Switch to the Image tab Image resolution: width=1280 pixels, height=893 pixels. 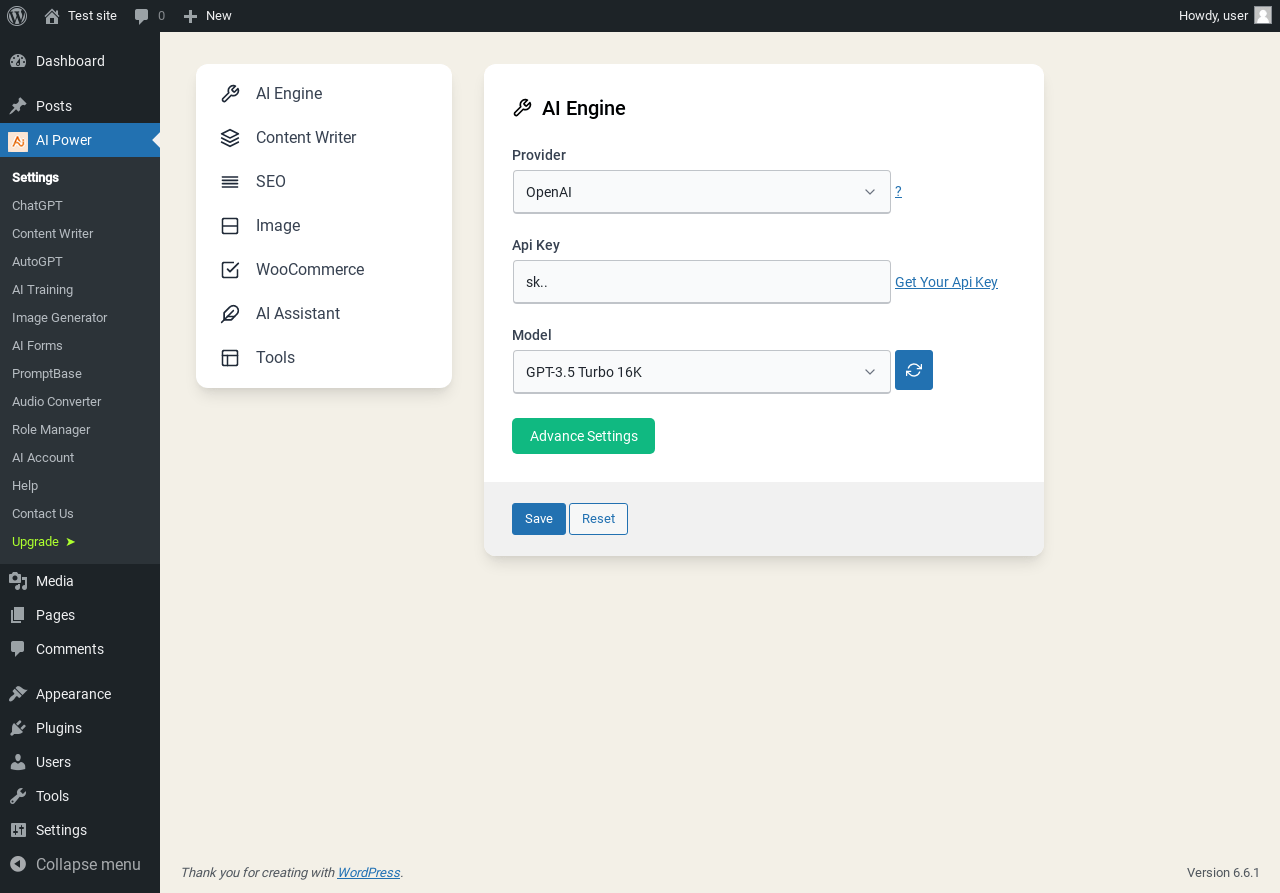[324, 226]
